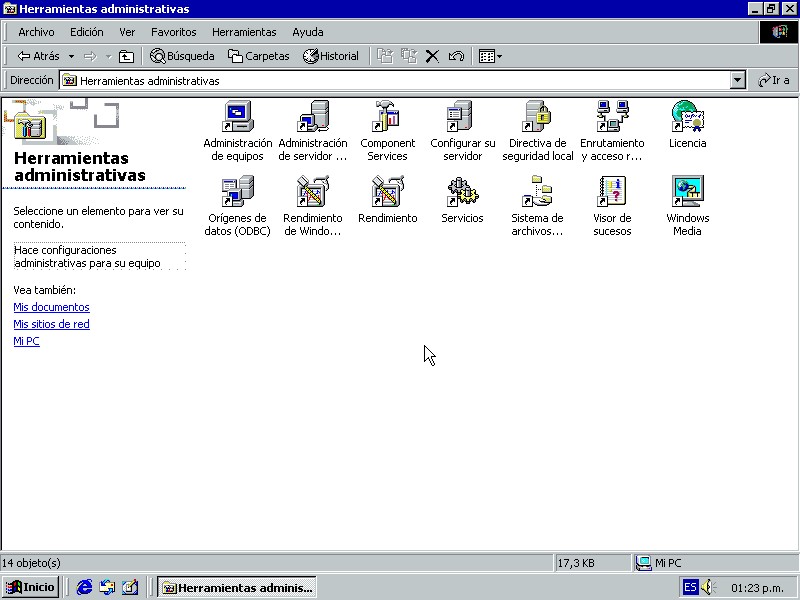Open the Búsqueda search pane

click(182, 56)
